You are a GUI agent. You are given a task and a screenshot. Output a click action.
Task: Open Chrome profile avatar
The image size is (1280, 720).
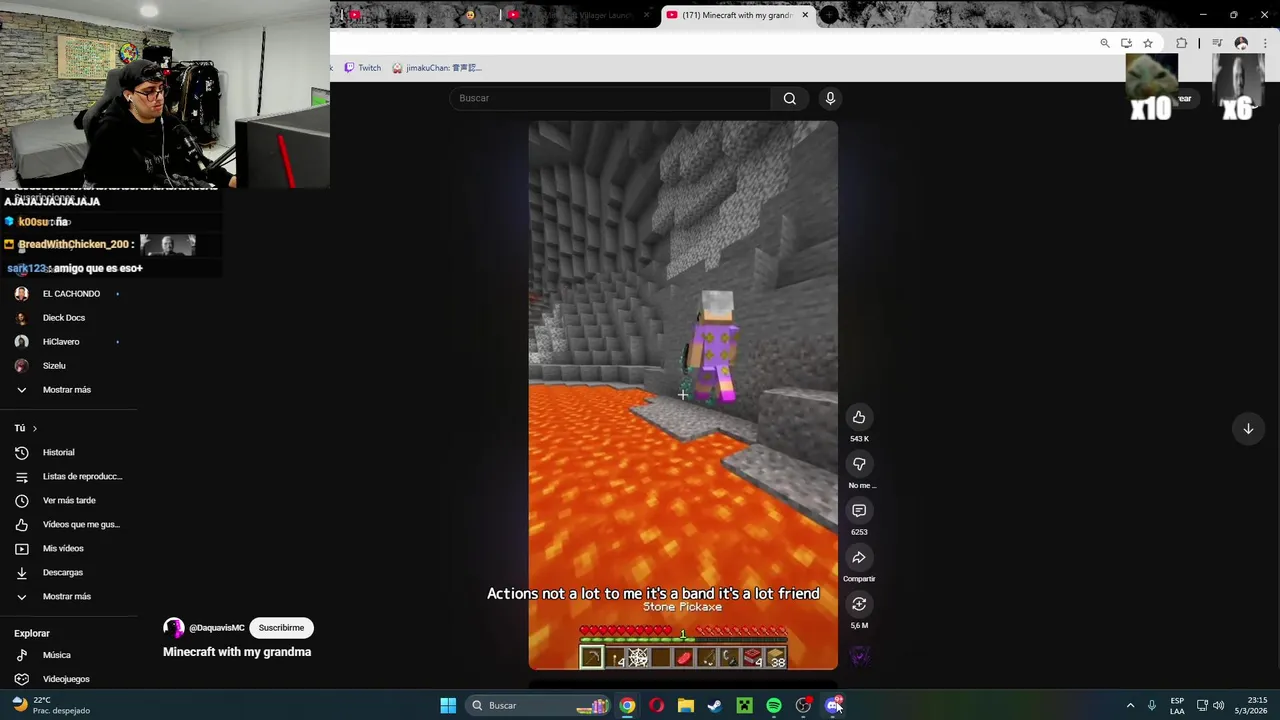point(1241,43)
